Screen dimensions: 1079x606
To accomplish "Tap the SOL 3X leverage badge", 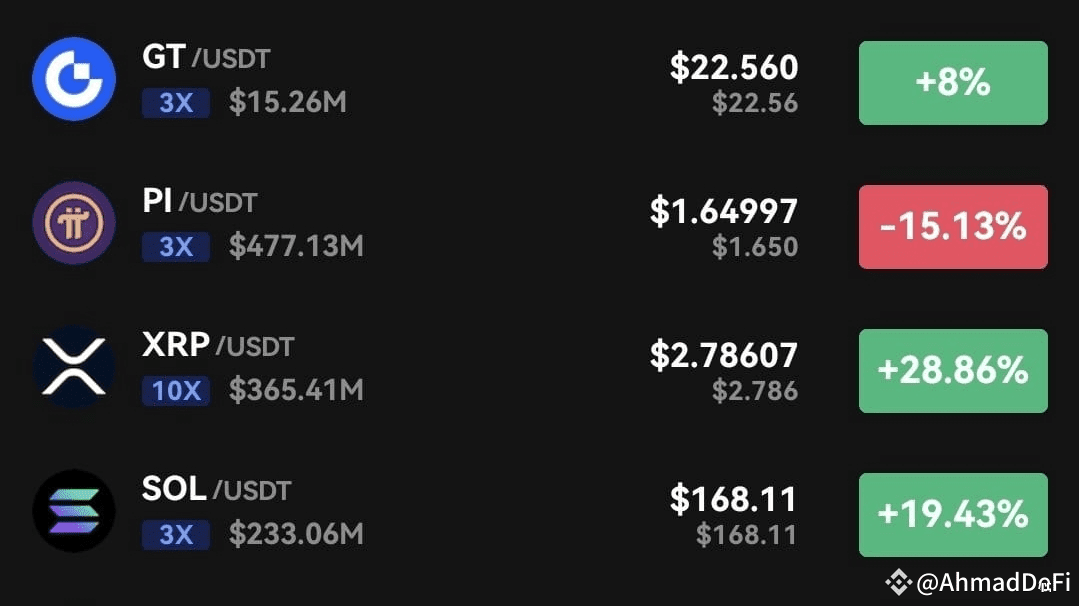I will (176, 535).
